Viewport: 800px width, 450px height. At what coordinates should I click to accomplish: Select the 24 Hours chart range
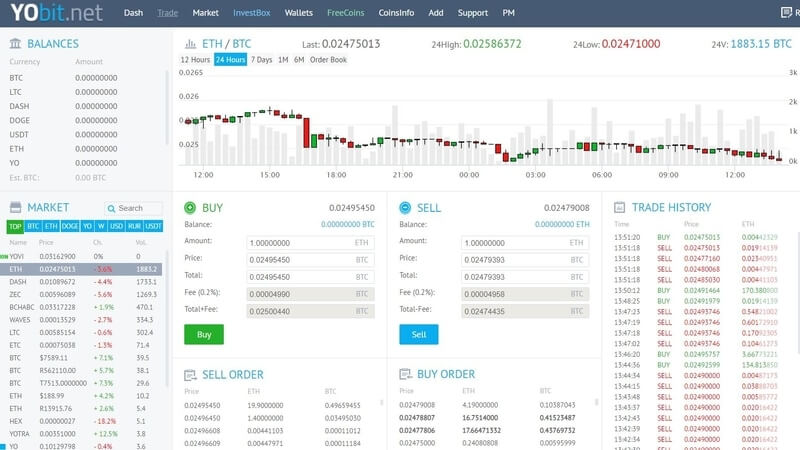(231, 60)
